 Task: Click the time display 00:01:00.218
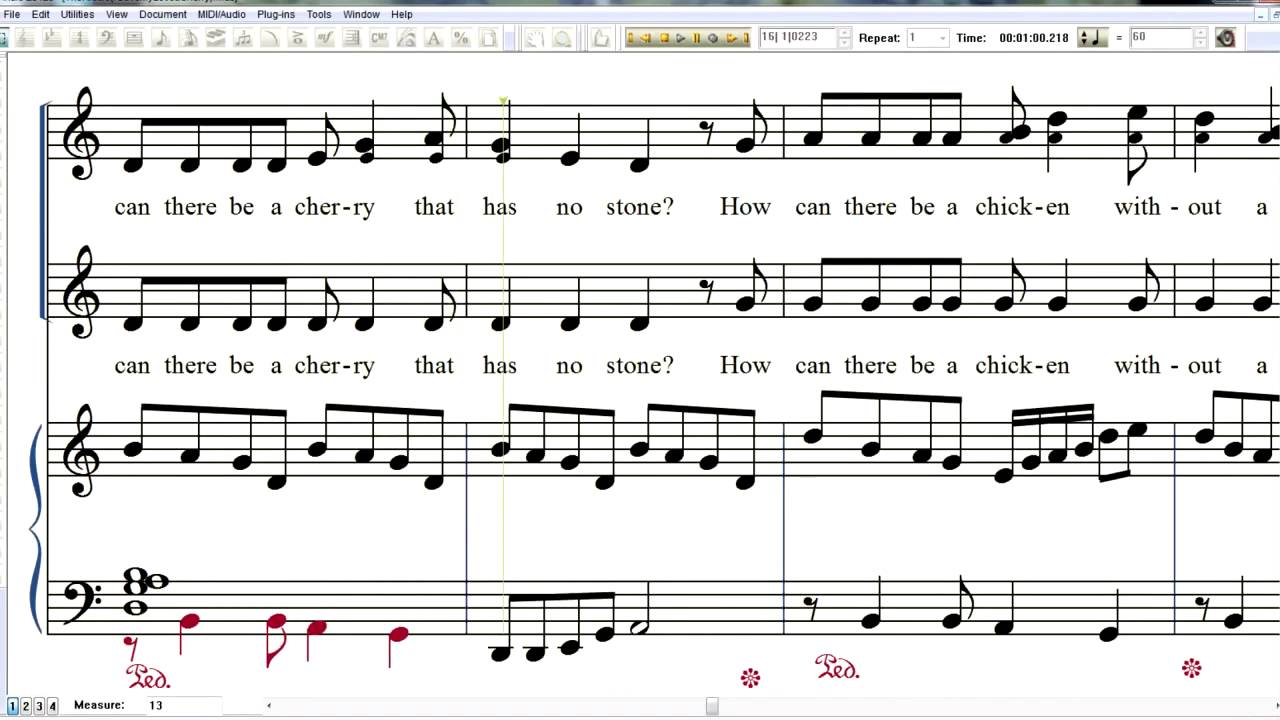coord(1034,38)
